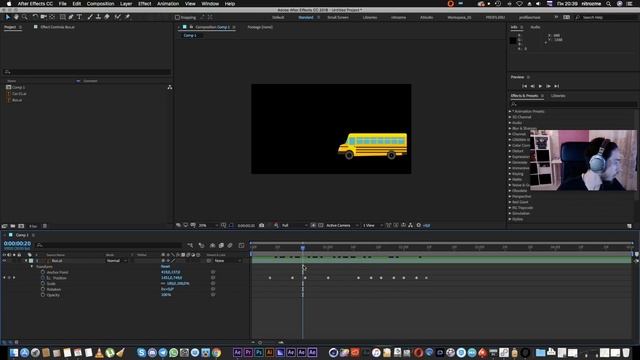Viewport: 640px width, 360px height.
Task: Open composition flowchart icon in viewer footer
Action: pyautogui.click(x=411, y=225)
